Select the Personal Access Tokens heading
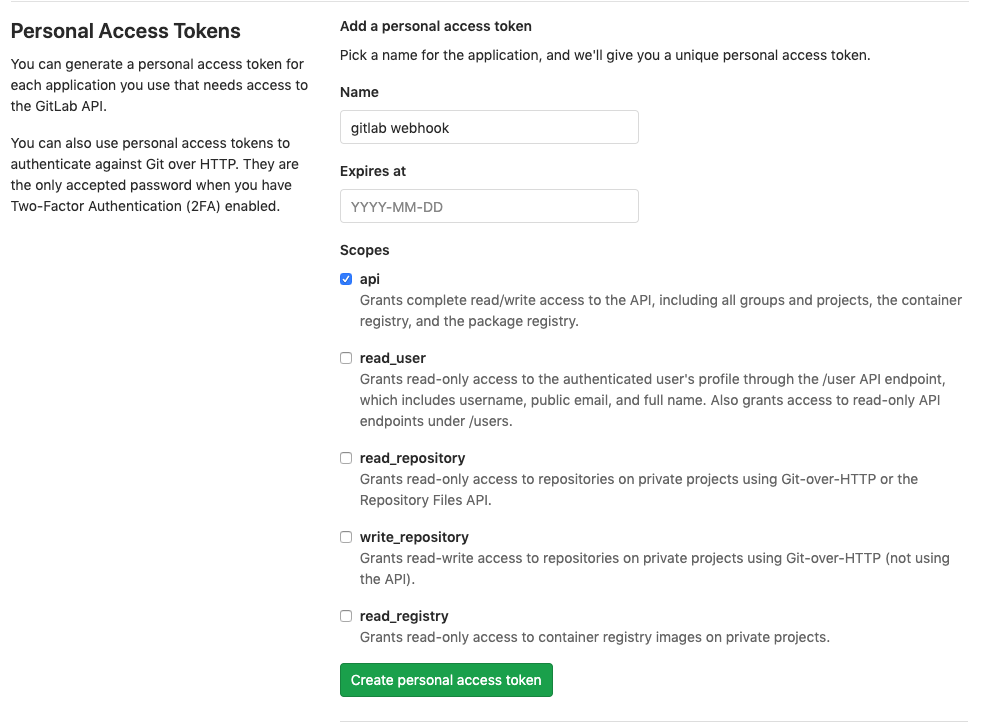 pyautogui.click(x=125, y=31)
